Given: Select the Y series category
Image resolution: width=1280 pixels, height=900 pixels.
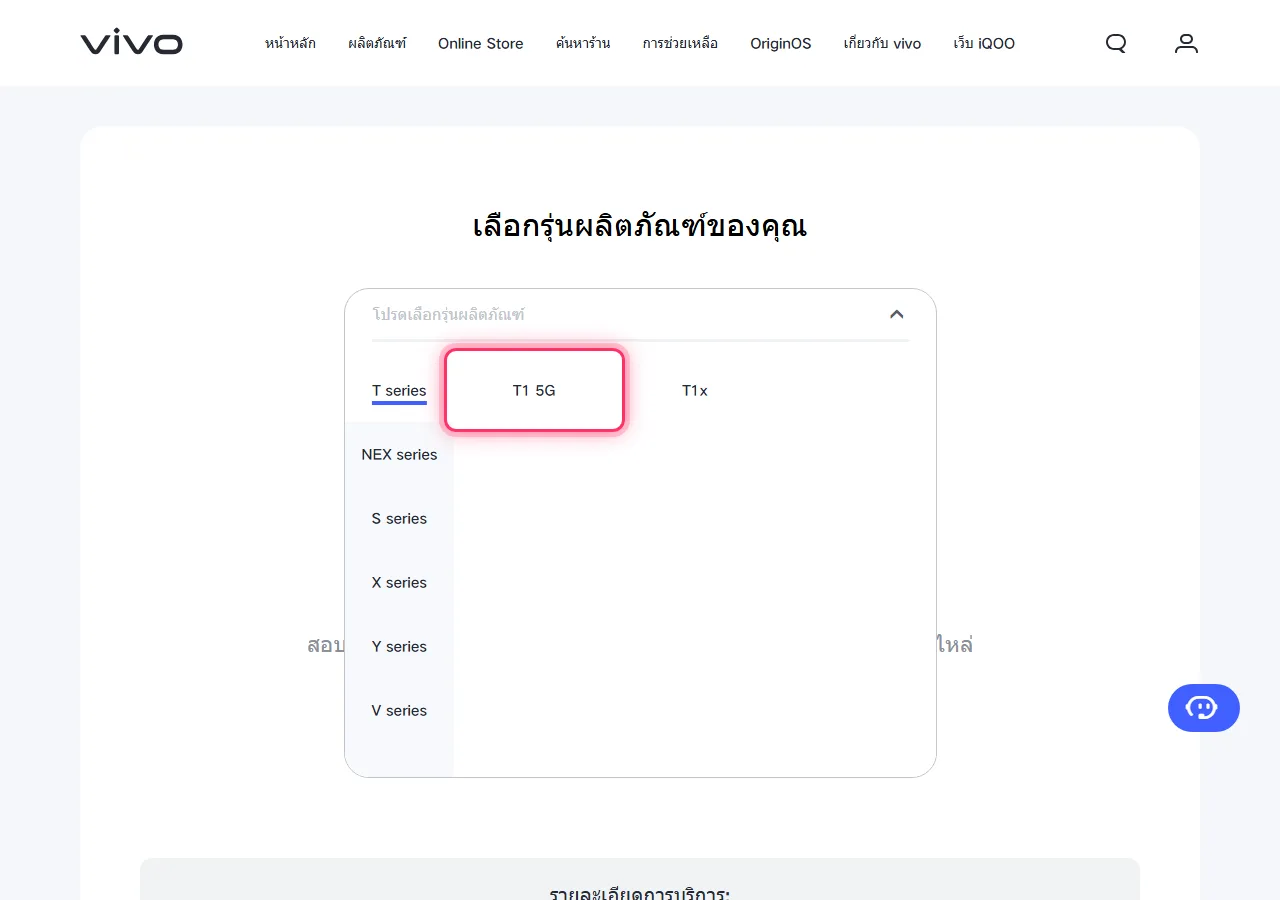Looking at the screenshot, I should (x=399, y=646).
